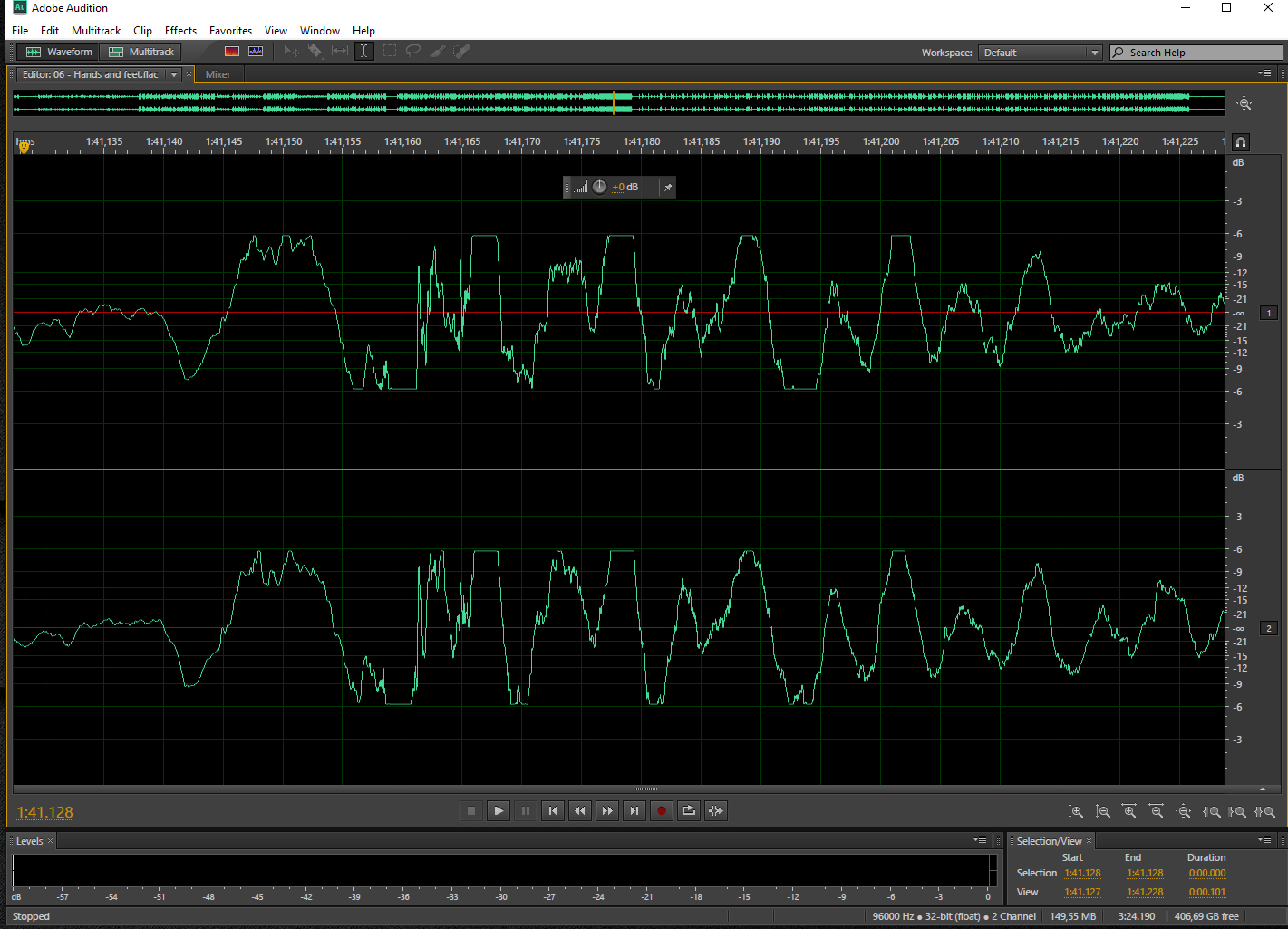Screen dimensions: 1288x929
Task: Click the volume adjust knob in HUD
Action: pos(600,188)
